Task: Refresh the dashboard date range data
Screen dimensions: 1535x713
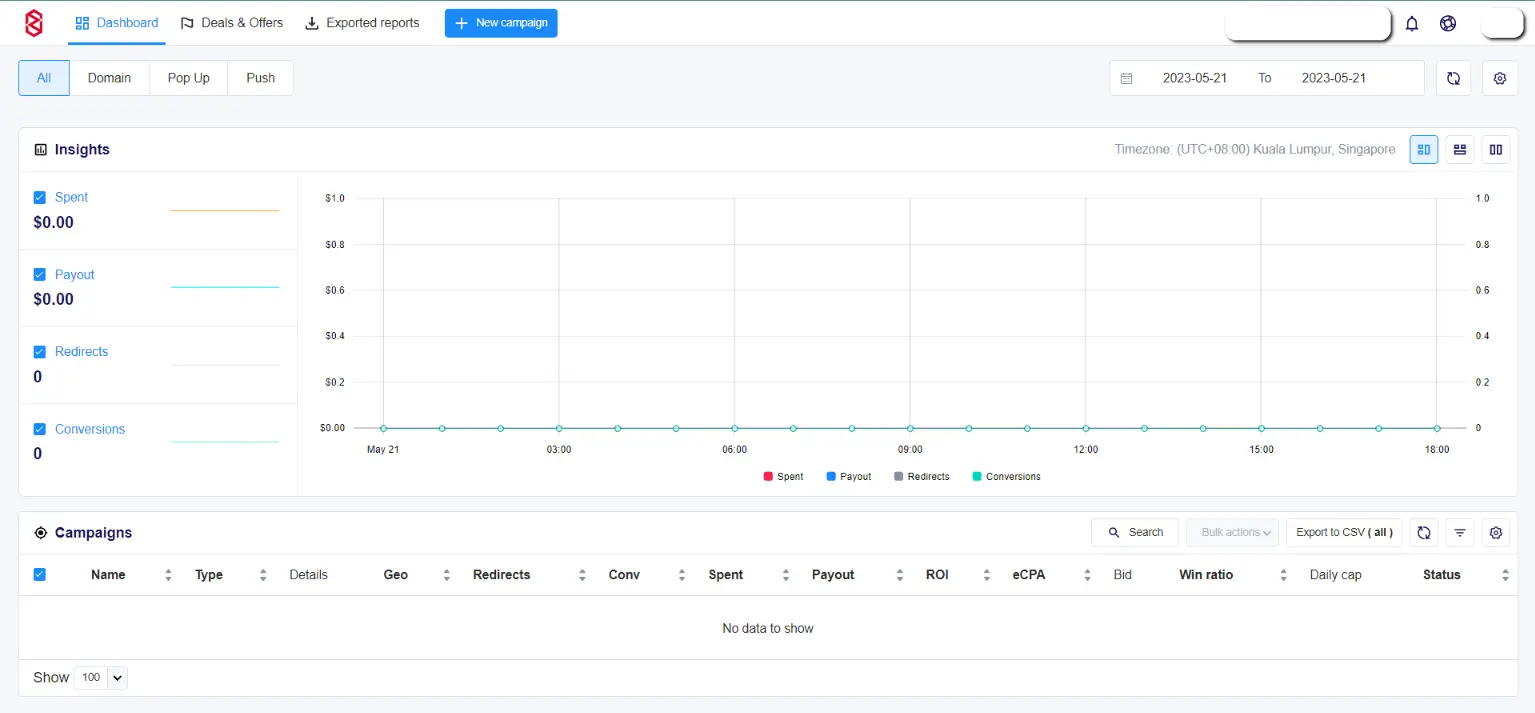Action: tap(1453, 78)
